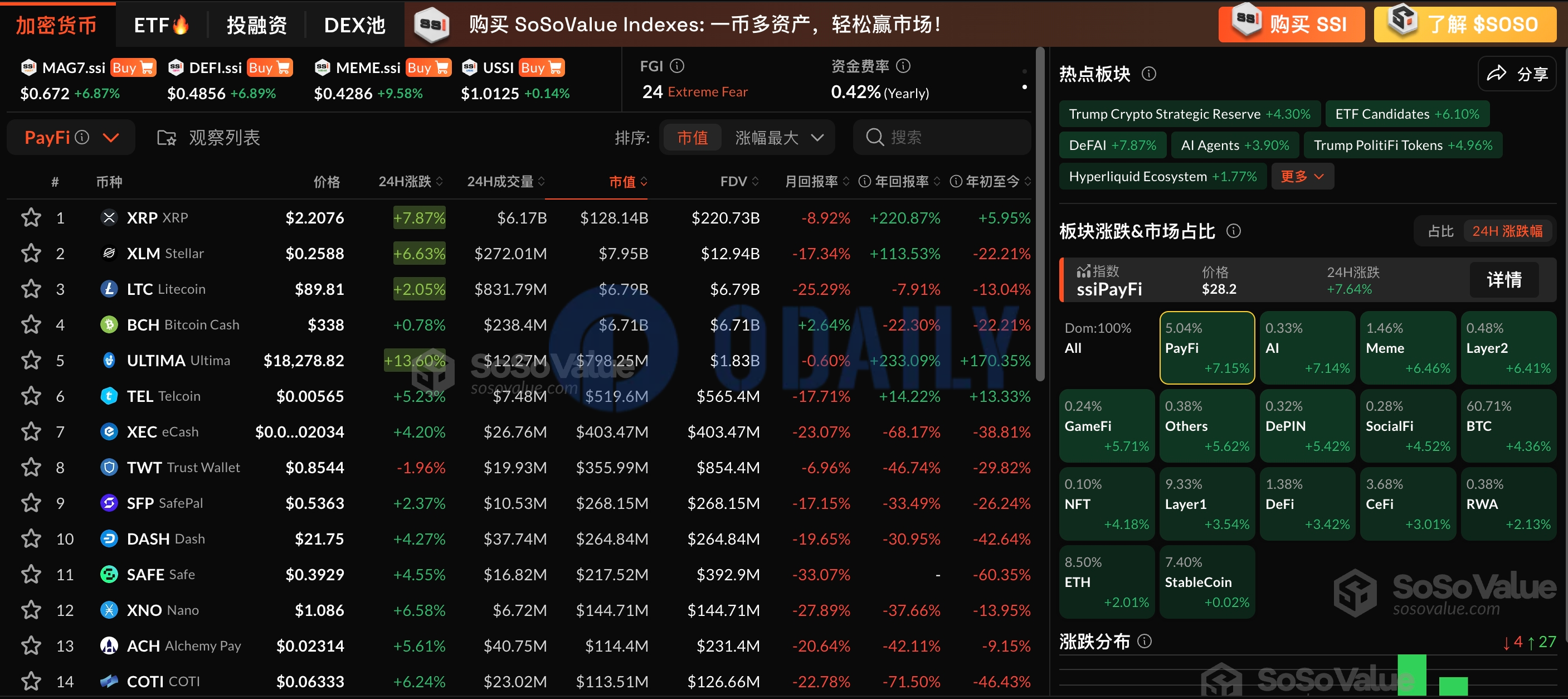Click the Litecoin logo icon

pyautogui.click(x=109, y=289)
